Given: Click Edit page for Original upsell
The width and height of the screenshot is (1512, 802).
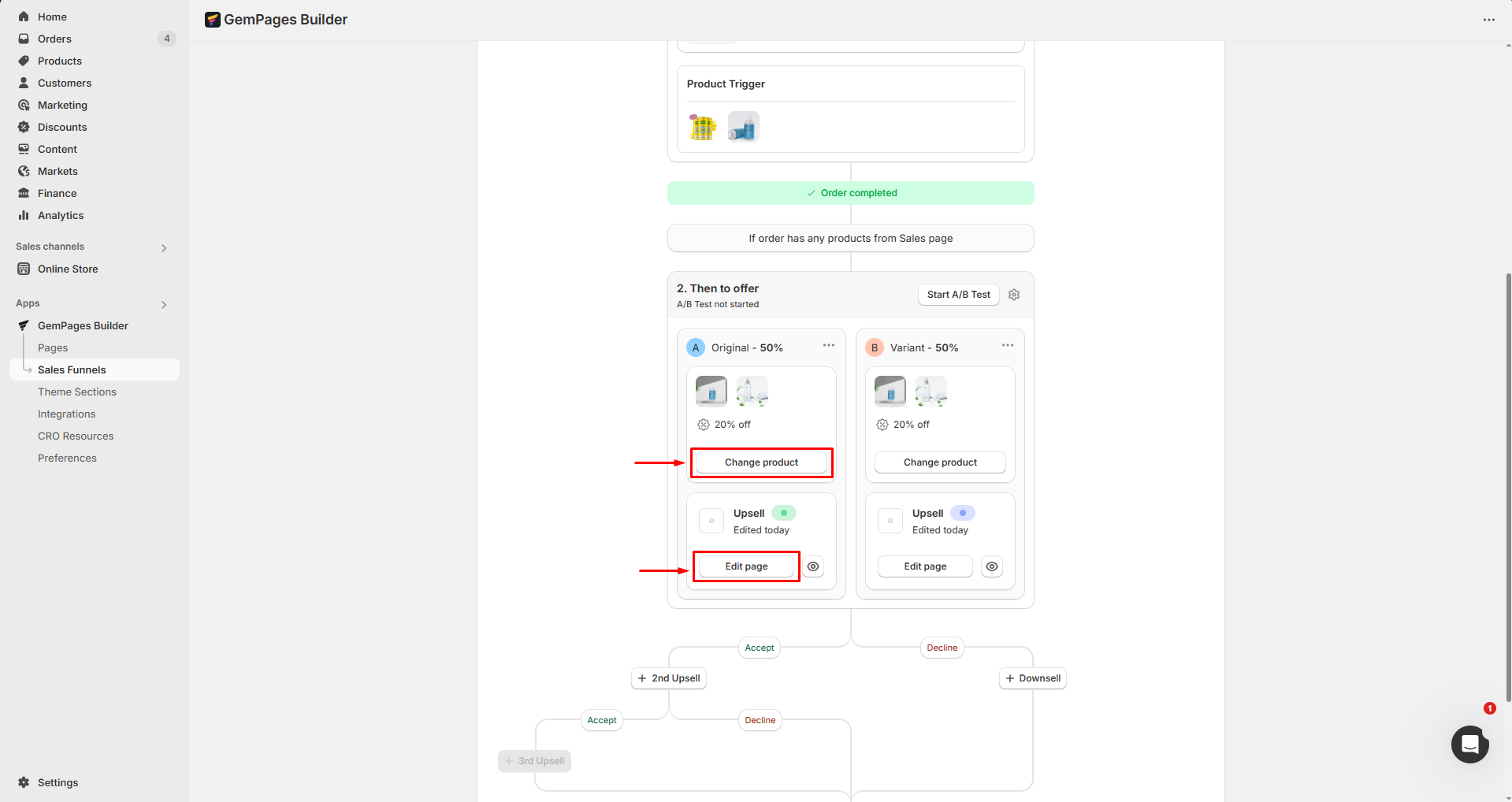Looking at the screenshot, I should (x=746, y=566).
